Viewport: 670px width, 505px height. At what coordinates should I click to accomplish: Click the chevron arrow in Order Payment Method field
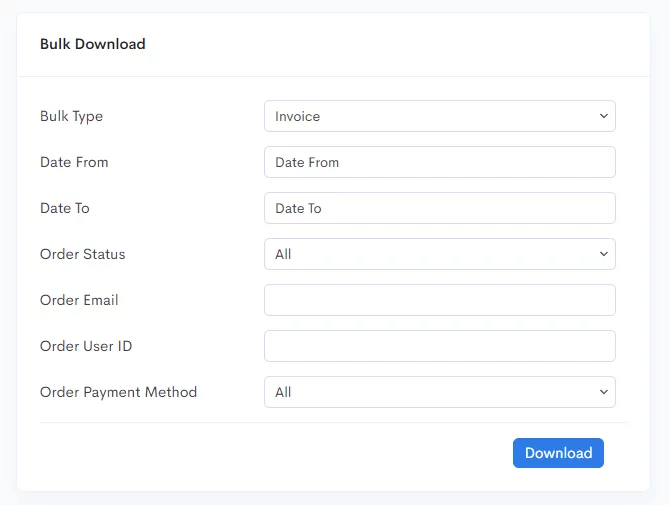pos(603,392)
